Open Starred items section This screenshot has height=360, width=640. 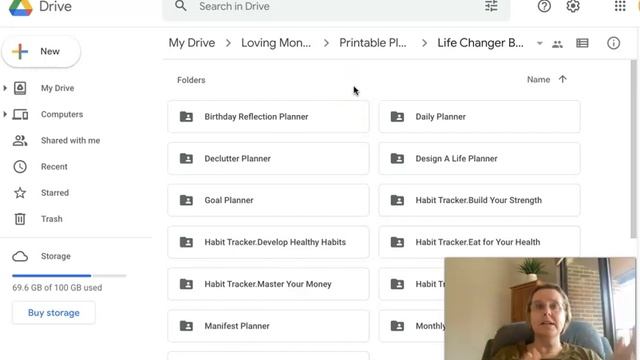click(55, 193)
